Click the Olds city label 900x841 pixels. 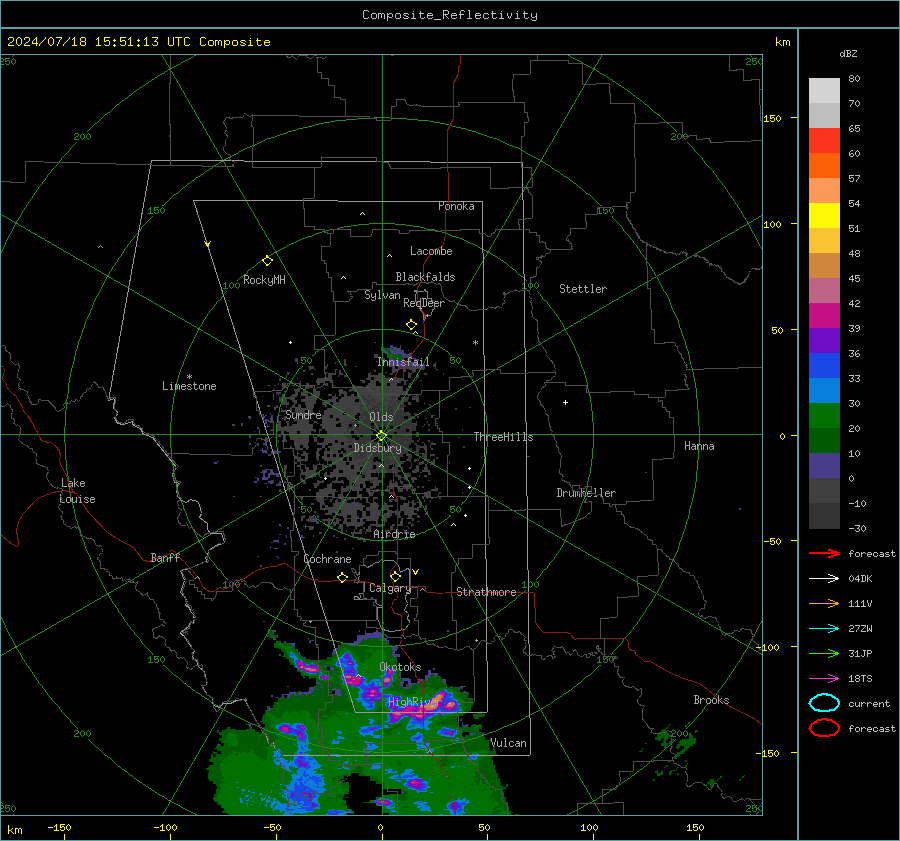(x=381, y=417)
